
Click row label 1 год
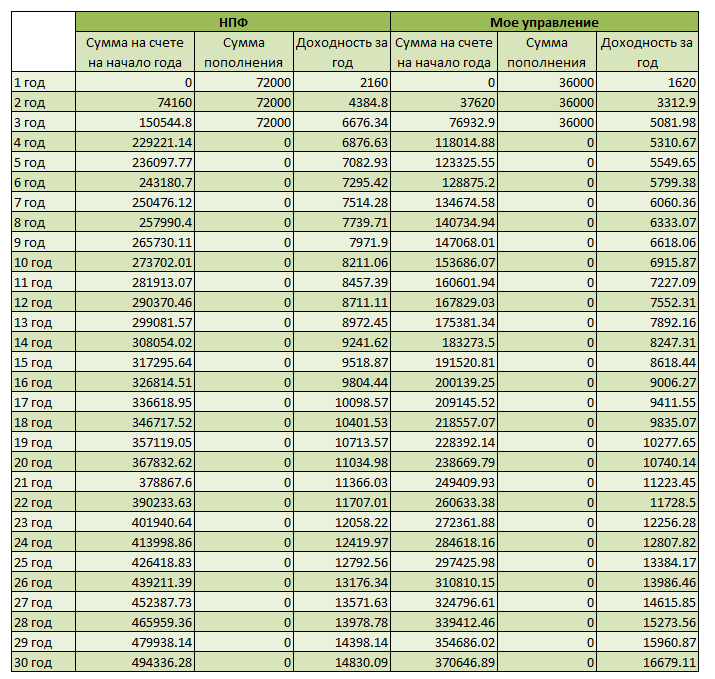coord(43,82)
